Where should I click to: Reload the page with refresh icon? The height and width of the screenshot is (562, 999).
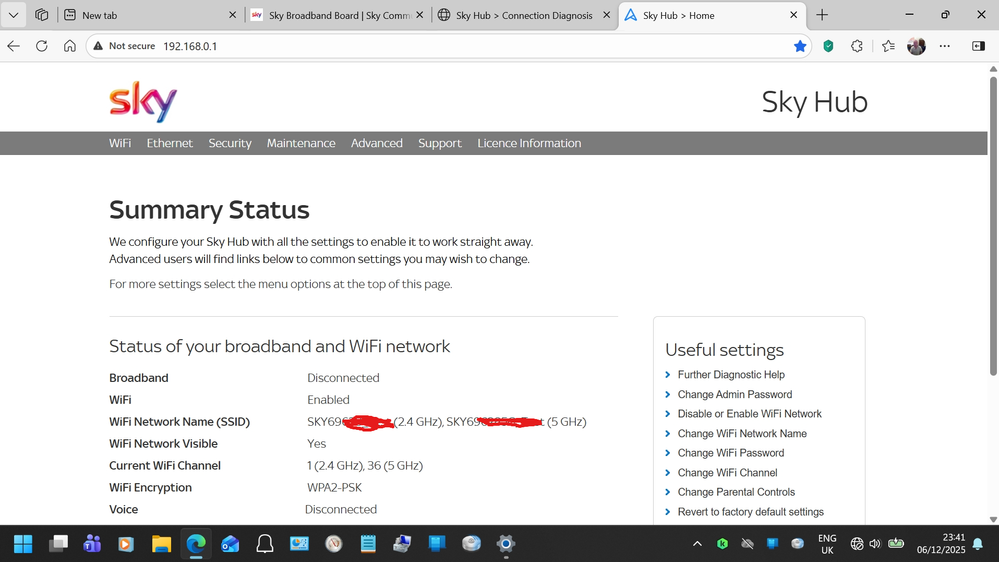(x=41, y=46)
